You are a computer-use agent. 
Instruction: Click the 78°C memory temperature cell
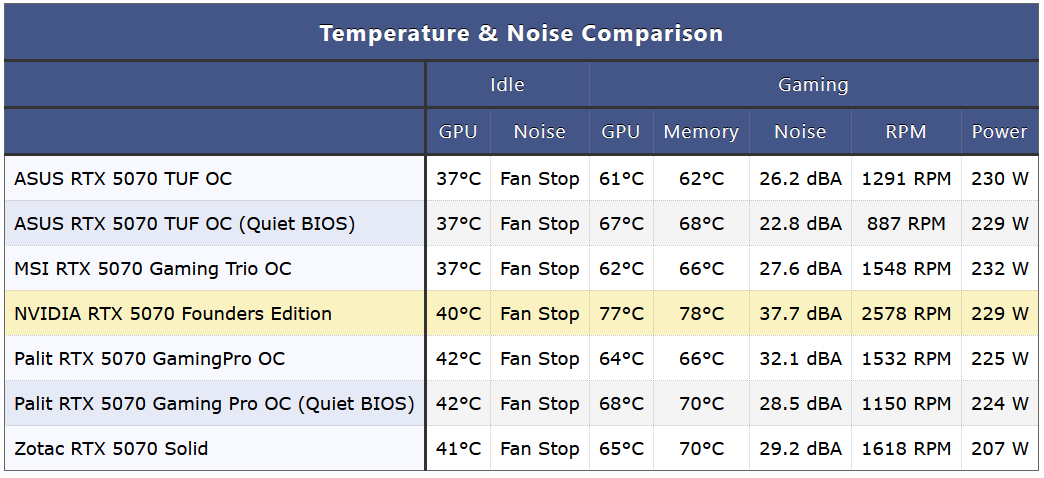(x=701, y=314)
